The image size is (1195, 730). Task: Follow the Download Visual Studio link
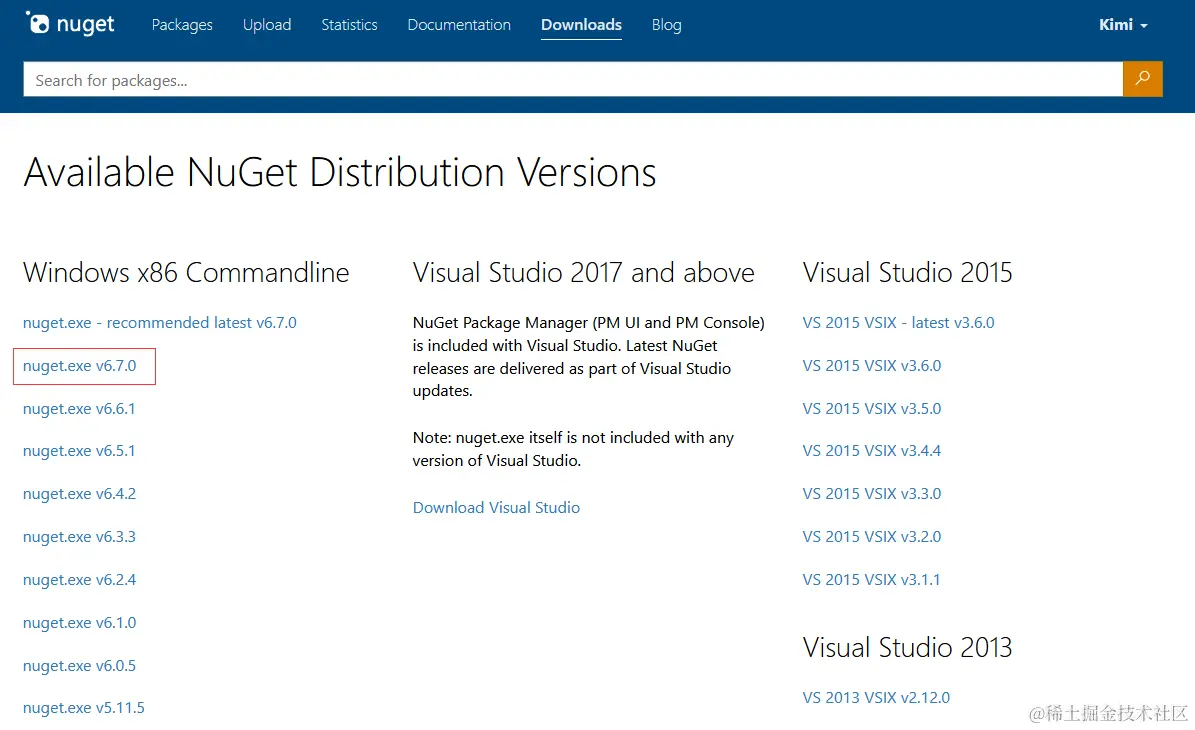(496, 507)
